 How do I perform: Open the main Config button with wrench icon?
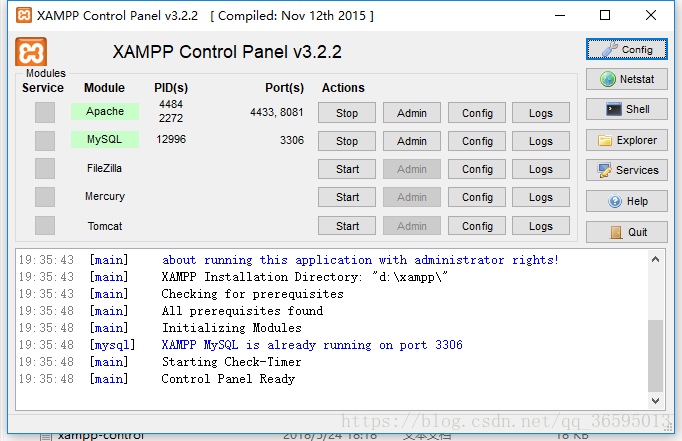point(626,49)
